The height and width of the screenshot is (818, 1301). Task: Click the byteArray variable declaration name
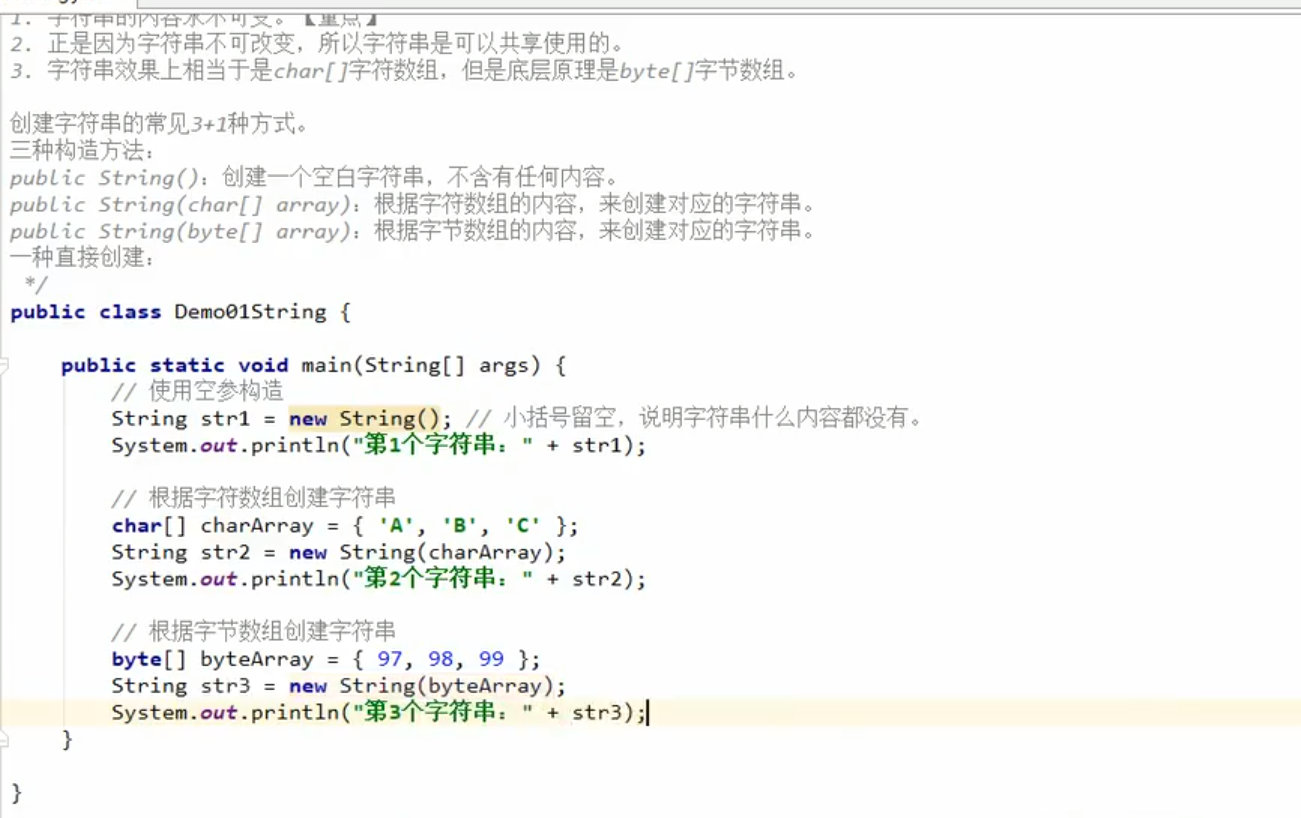257,659
